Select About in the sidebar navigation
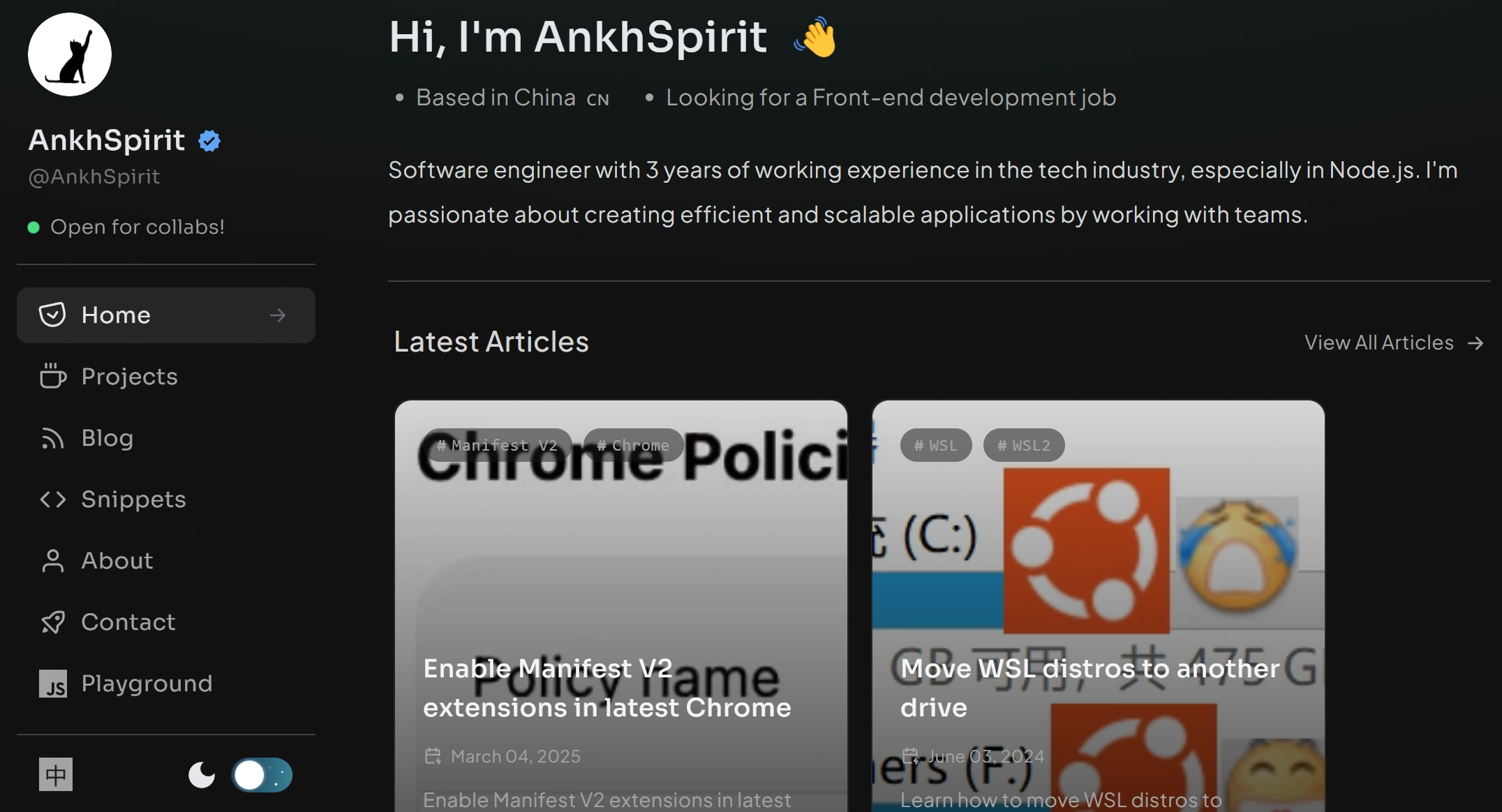The width and height of the screenshot is (1502, 812). point(117,561)
